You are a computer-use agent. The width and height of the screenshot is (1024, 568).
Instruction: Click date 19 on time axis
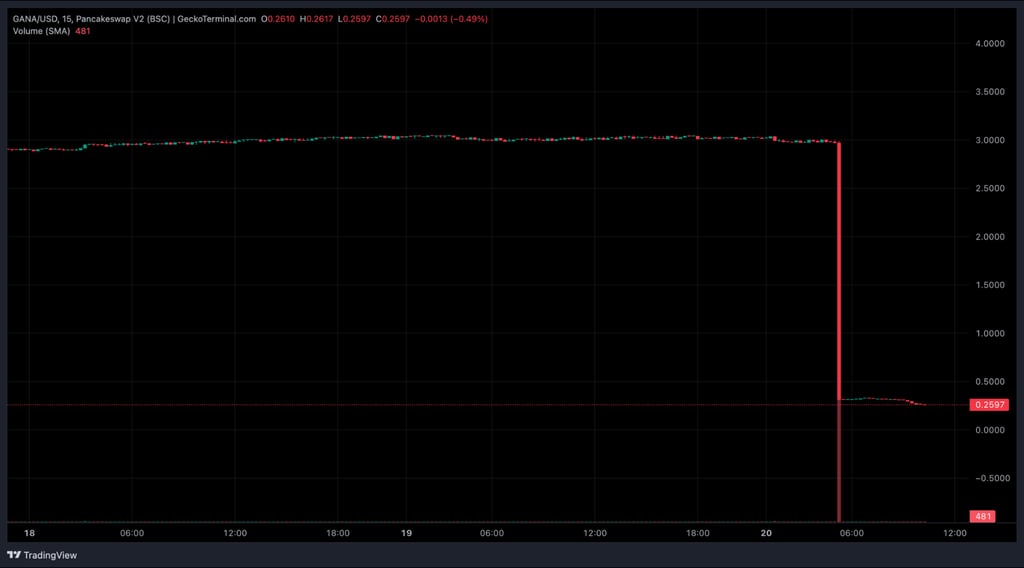point(406,533)
